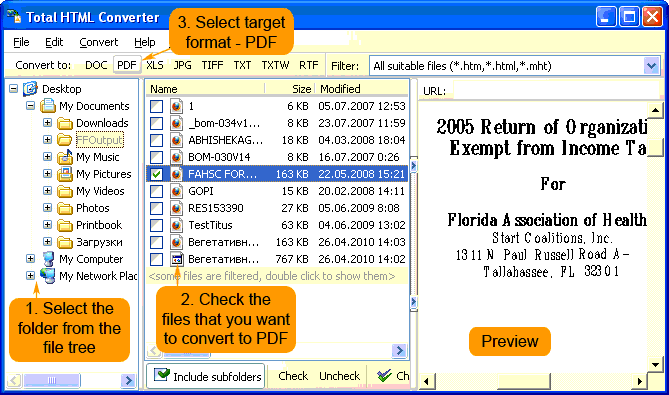The width and height of the screenshot is (669, 395).
Task: Check the checkbox for RES153390
Action: click(x=156, y=208)
